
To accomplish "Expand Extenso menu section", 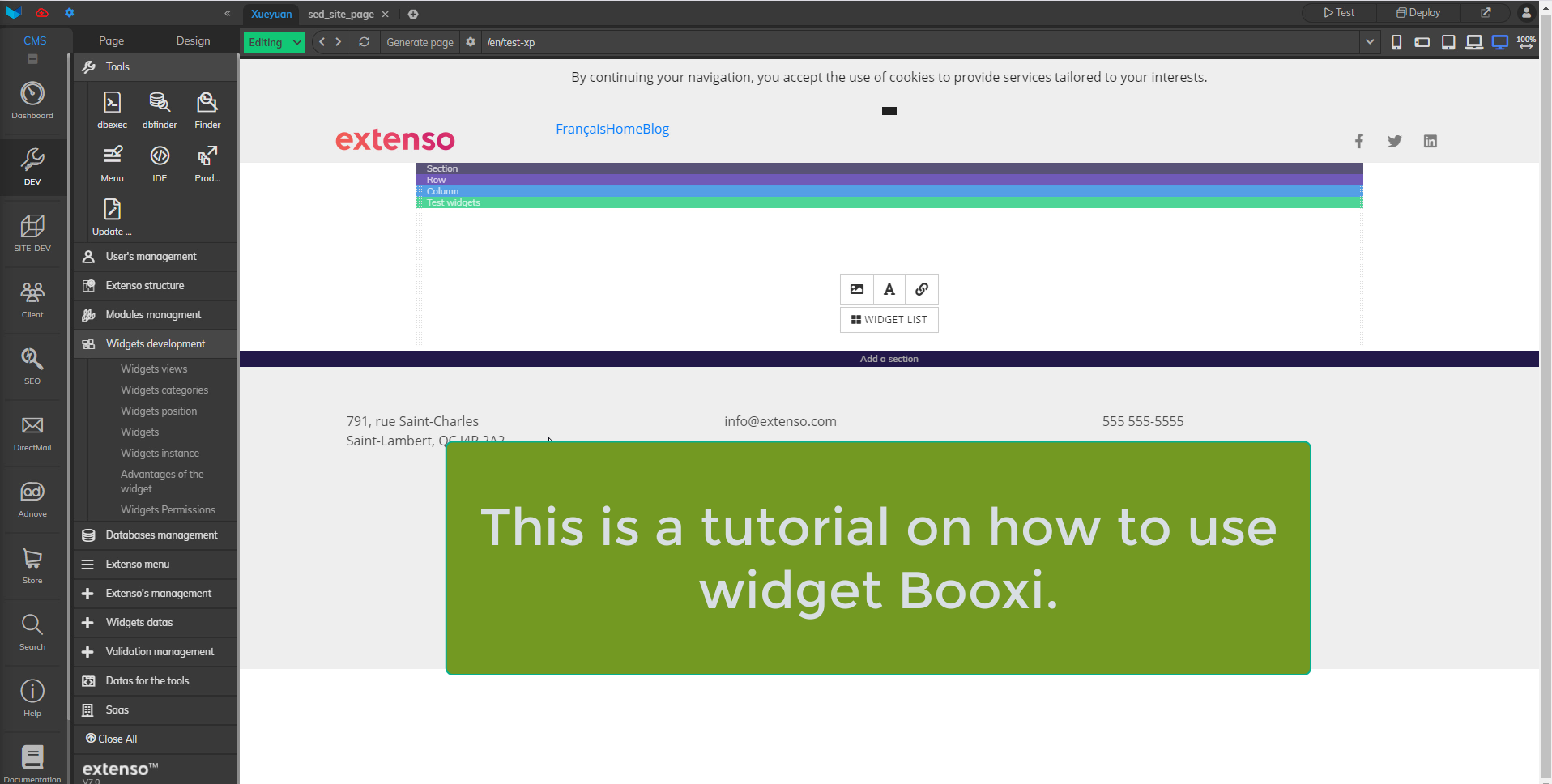I will coord(155,565).
